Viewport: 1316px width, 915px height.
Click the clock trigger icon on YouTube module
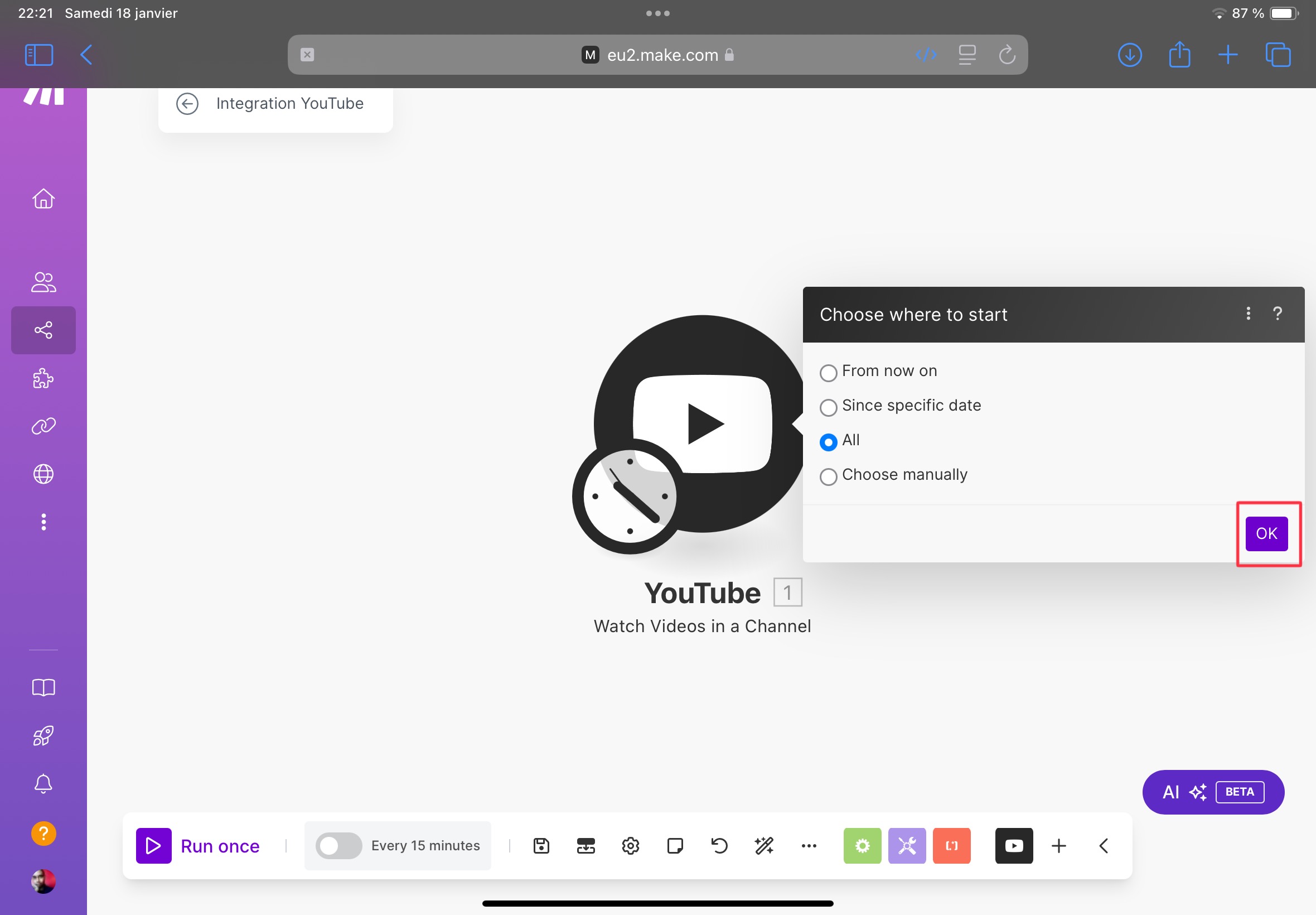point(630,496)
